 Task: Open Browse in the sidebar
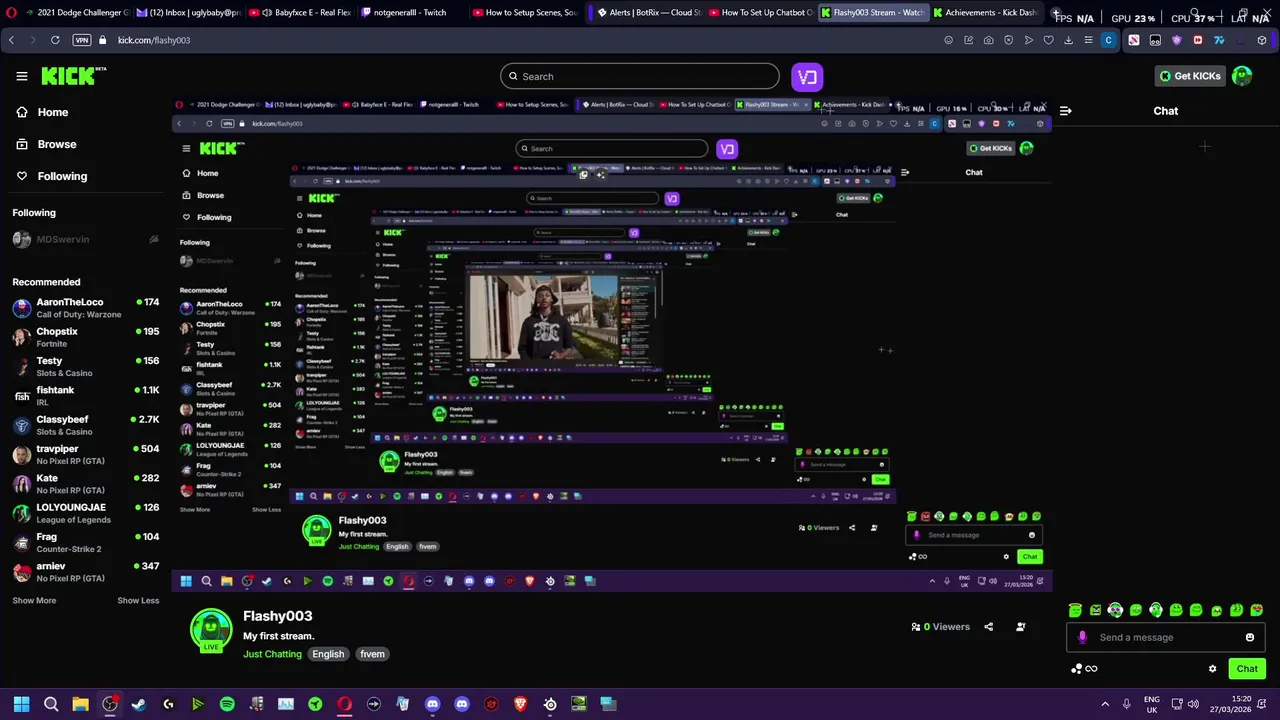point(46,144)
